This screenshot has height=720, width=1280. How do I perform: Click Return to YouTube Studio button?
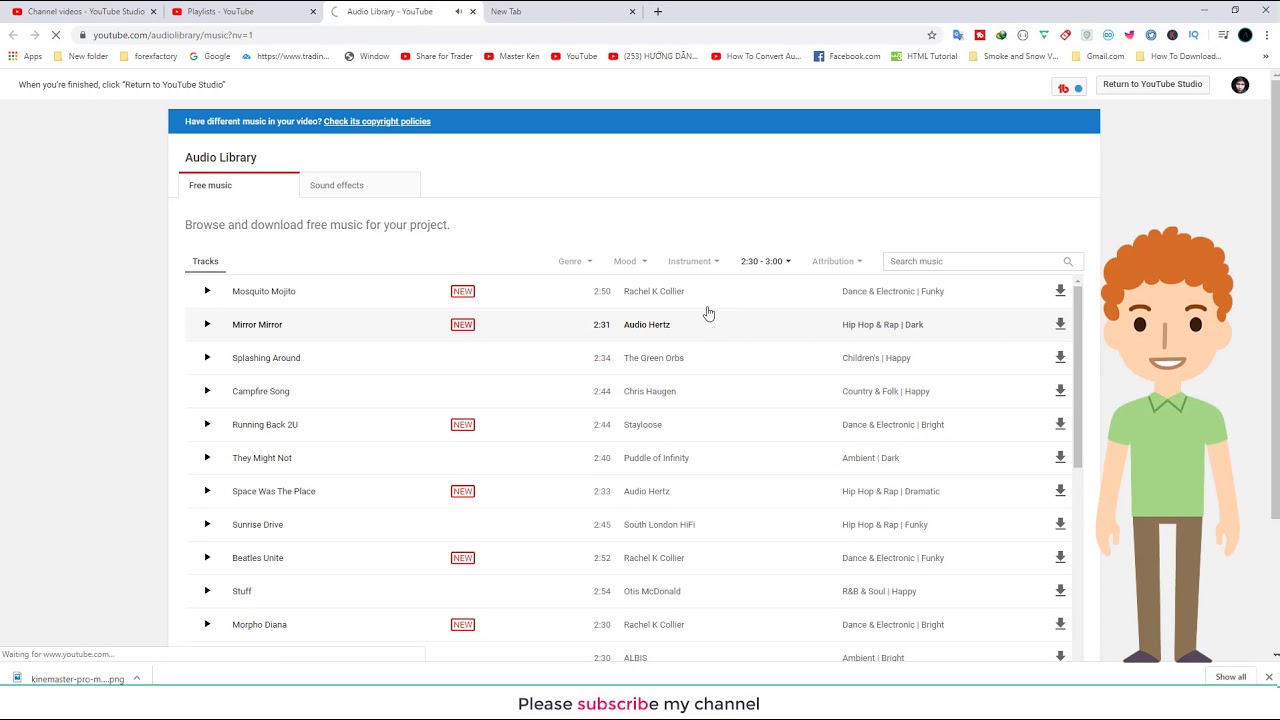(1152, 84)
